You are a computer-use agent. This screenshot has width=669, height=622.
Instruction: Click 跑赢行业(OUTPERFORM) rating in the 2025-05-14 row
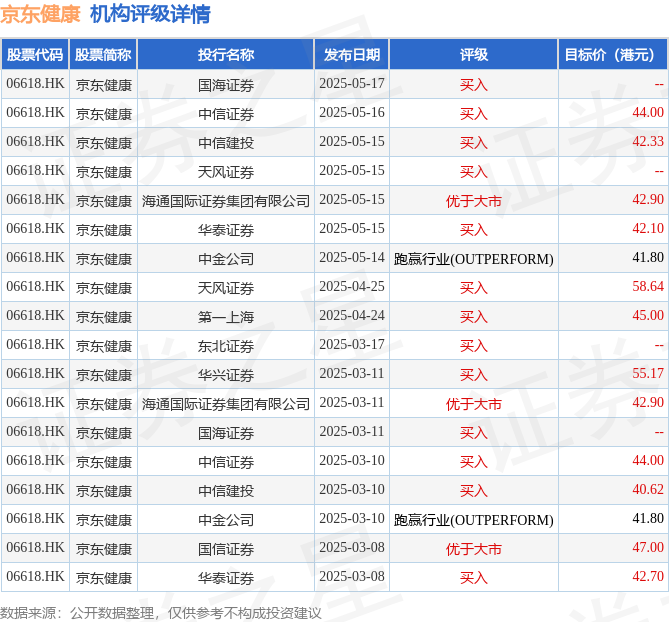(474, 259)
